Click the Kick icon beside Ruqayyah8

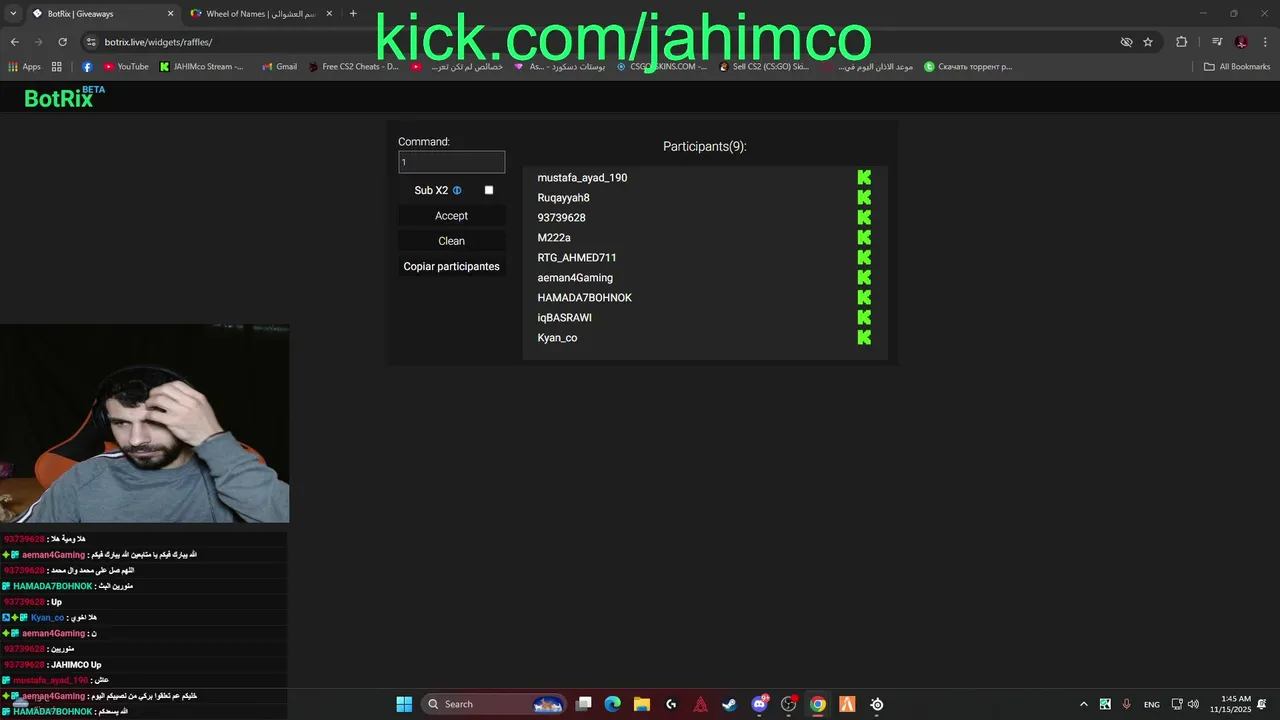coord(864,198)
